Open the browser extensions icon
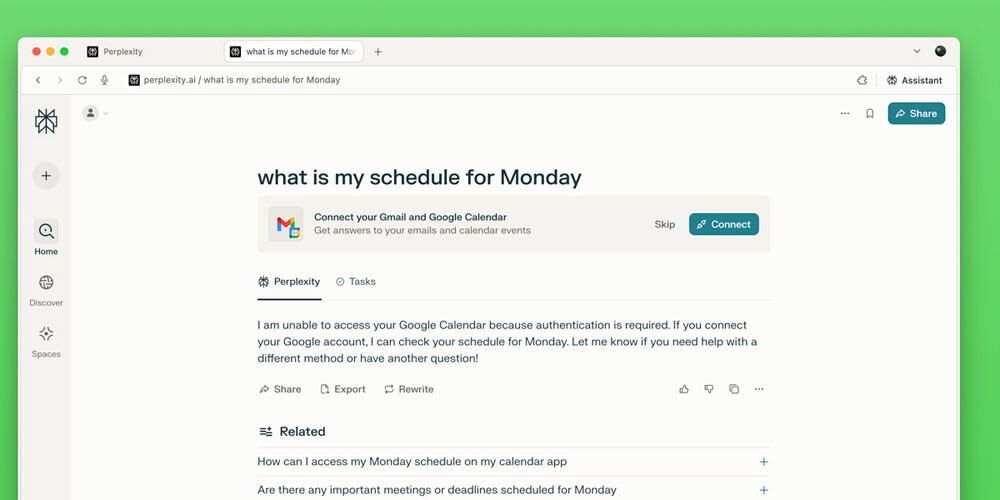Image resolution: width=1000 pixels, height=500 pixels. click(862, 80)
